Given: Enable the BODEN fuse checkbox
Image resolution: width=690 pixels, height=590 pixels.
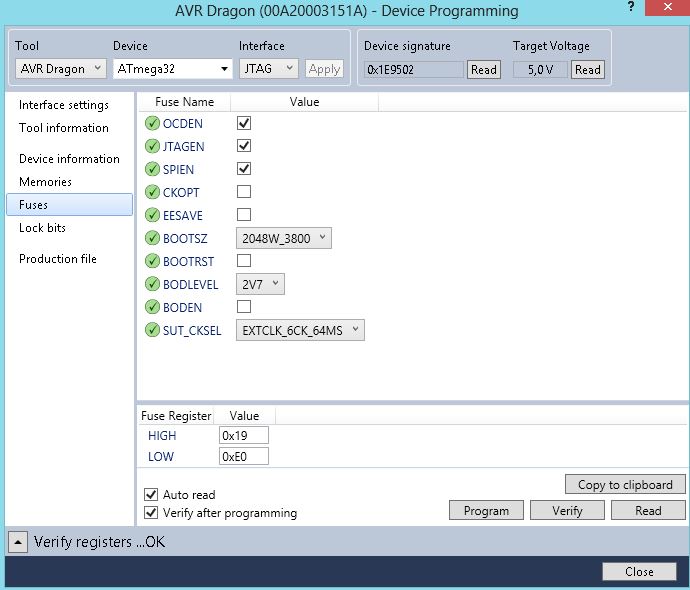Looking at the screenshot, I should [244, 306].
